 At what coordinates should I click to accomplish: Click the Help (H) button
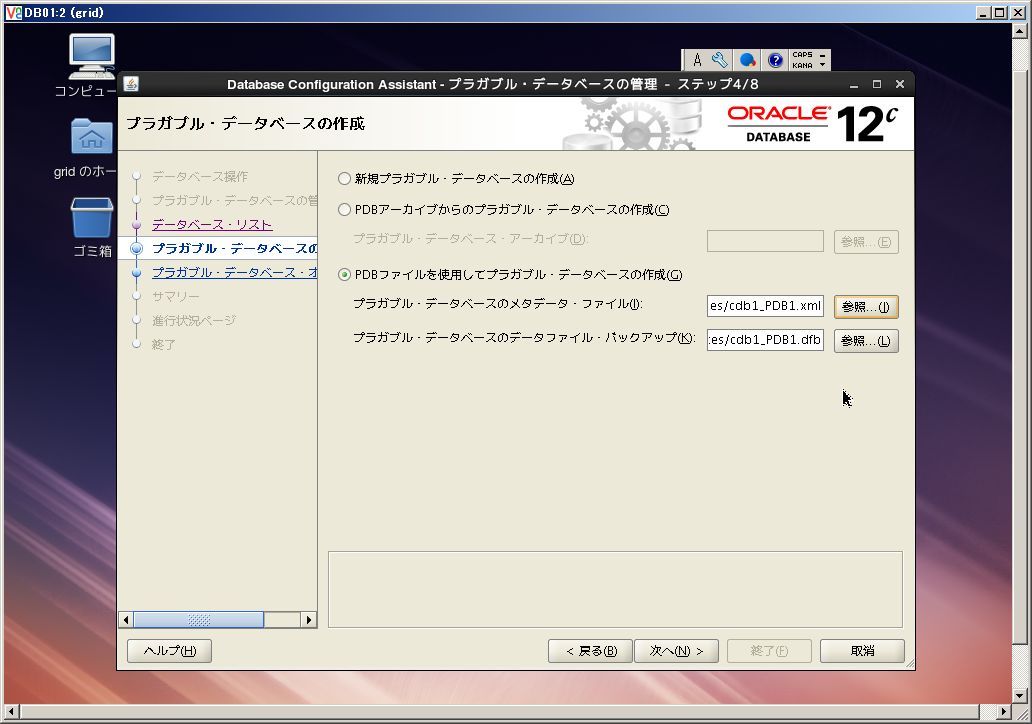coord(169,651)
